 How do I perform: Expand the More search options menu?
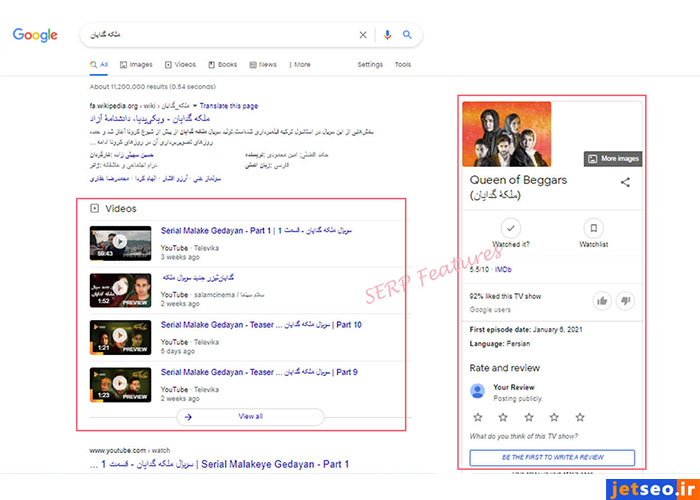[300, 65]
